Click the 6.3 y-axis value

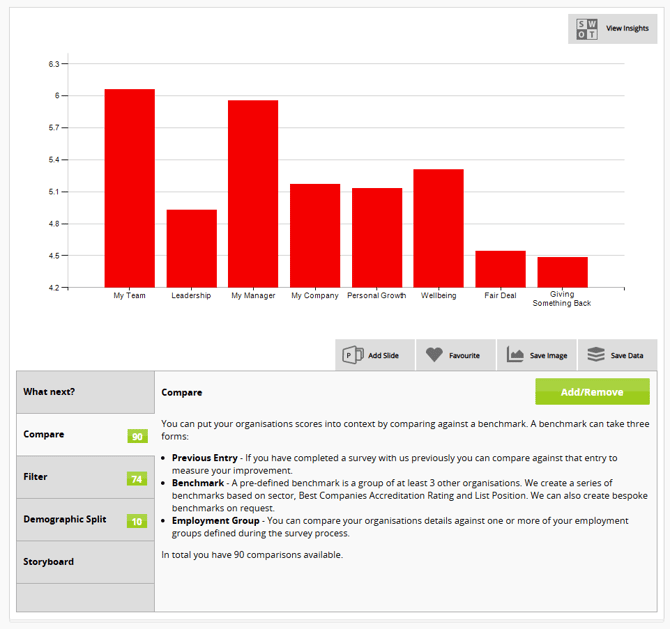coord(54,64)
